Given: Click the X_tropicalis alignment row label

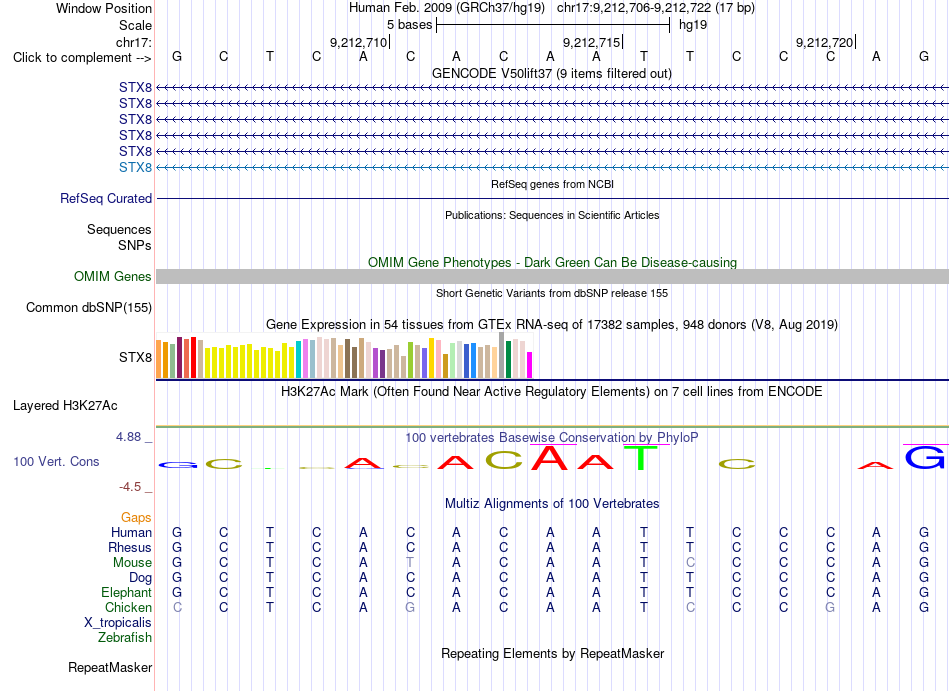Looking at the screenshot, I should pos(118,623).
